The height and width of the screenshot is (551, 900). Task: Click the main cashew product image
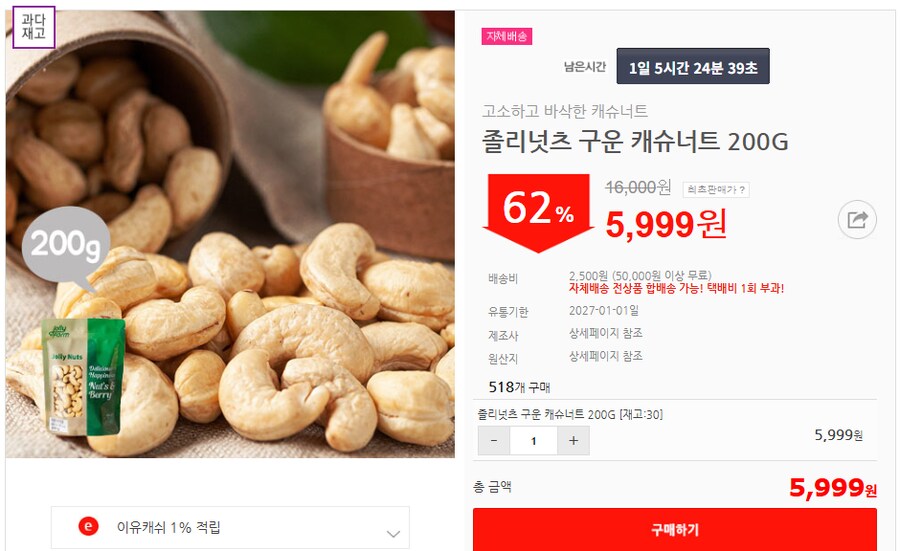point(230,234)
